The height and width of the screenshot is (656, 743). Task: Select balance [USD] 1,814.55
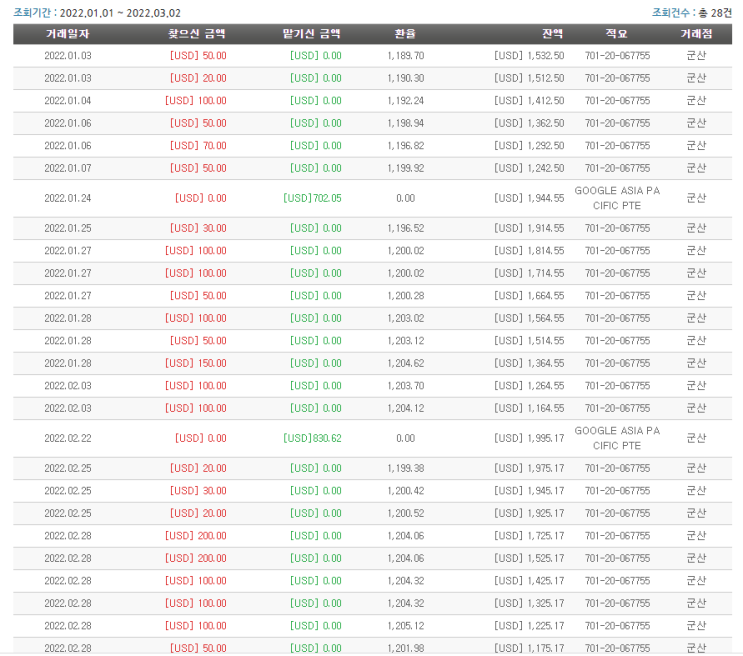coord(529,251)
